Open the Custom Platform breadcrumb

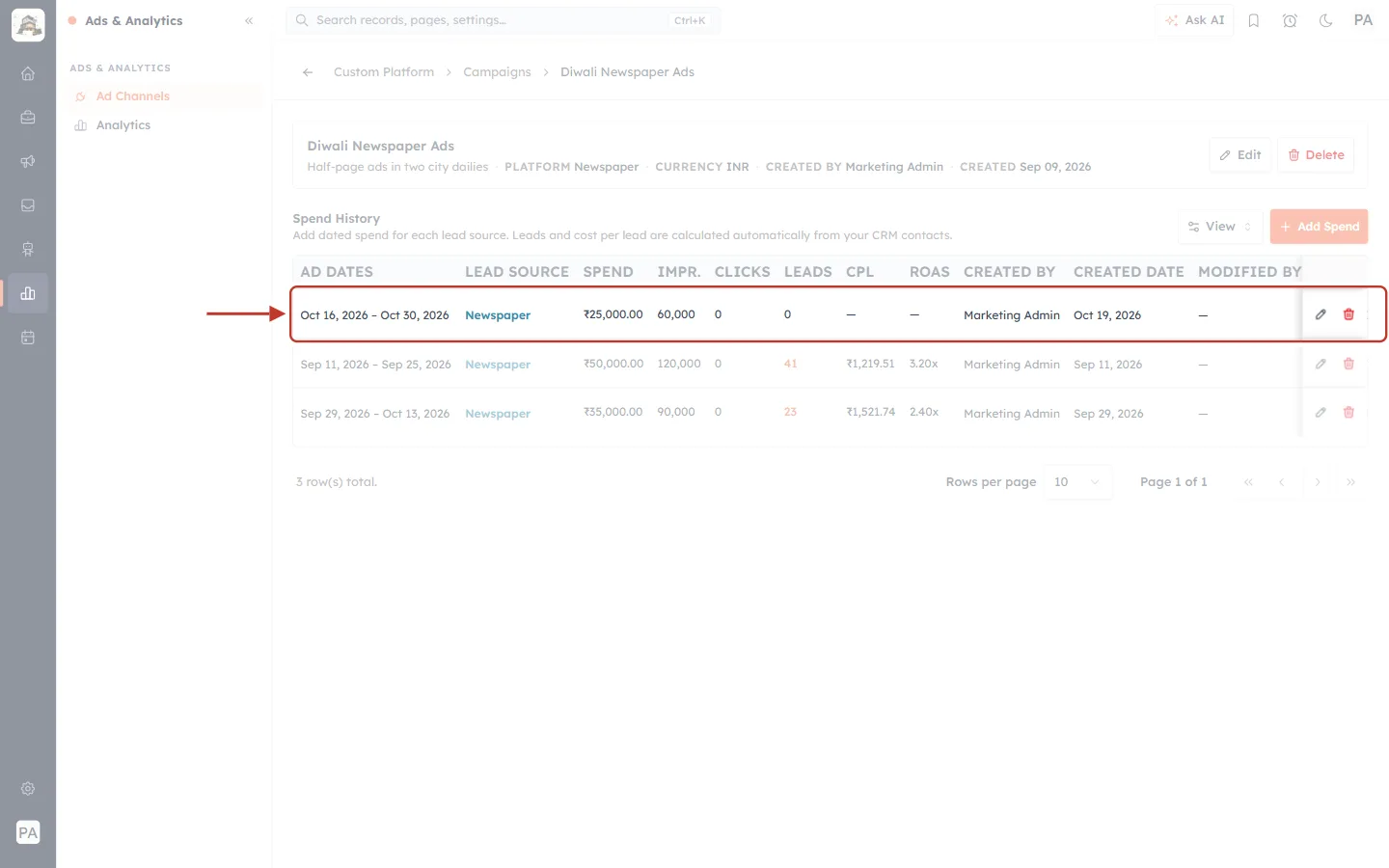coord(384,72)
